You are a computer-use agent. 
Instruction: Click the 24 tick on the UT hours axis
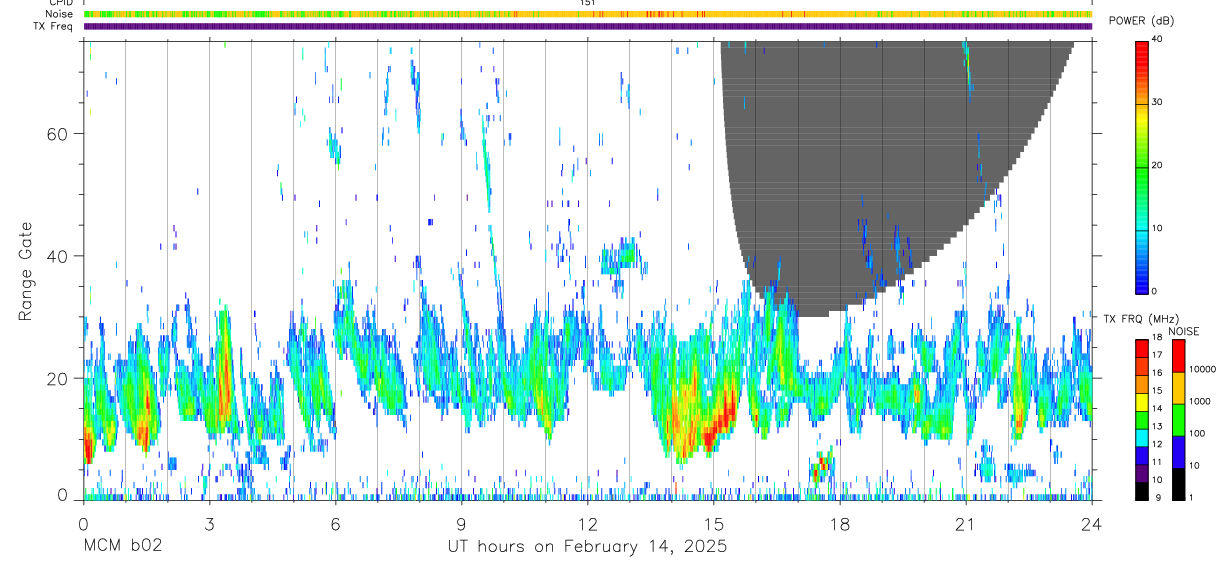coord(1091,523)
